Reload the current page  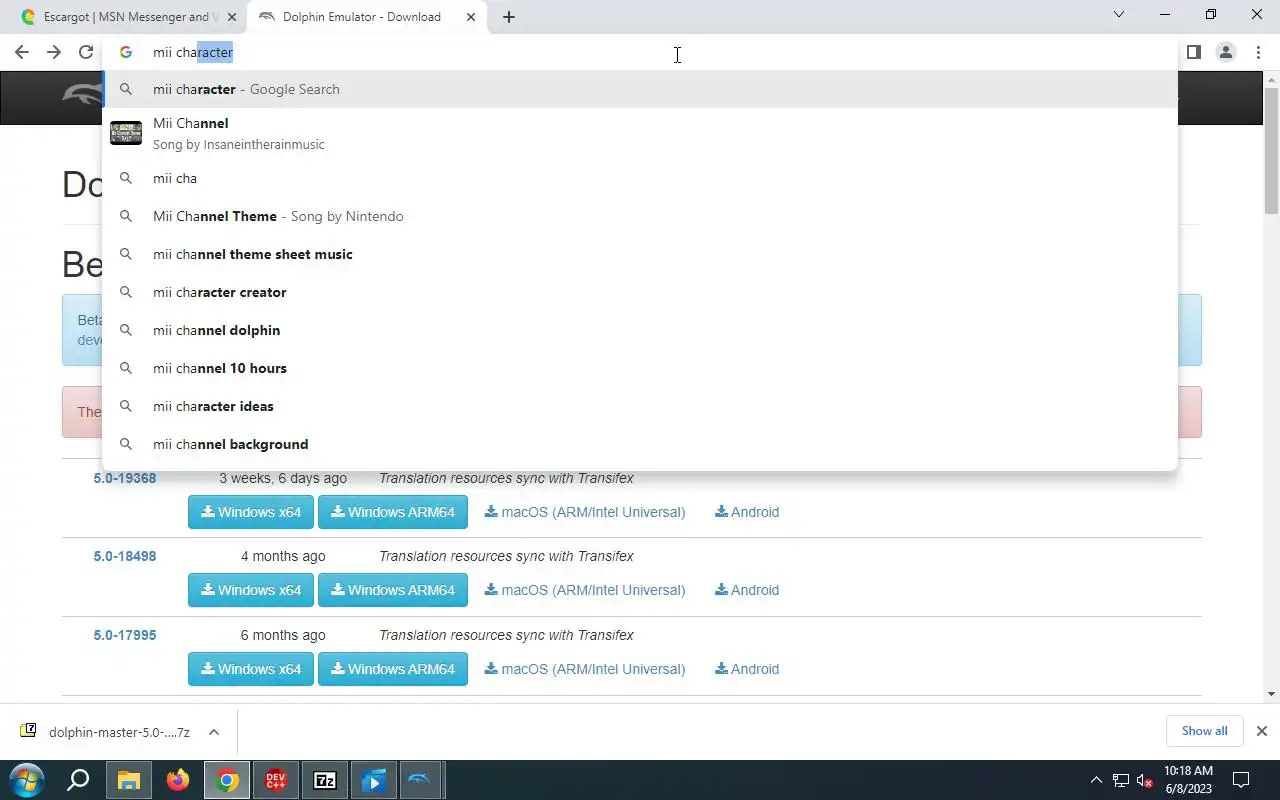point(86,52)
